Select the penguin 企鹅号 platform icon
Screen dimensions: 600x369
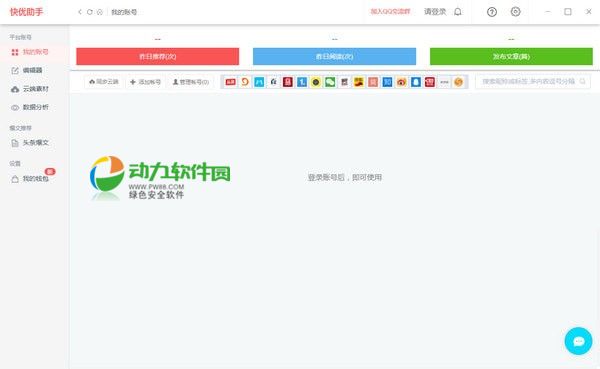click(416, 82)
